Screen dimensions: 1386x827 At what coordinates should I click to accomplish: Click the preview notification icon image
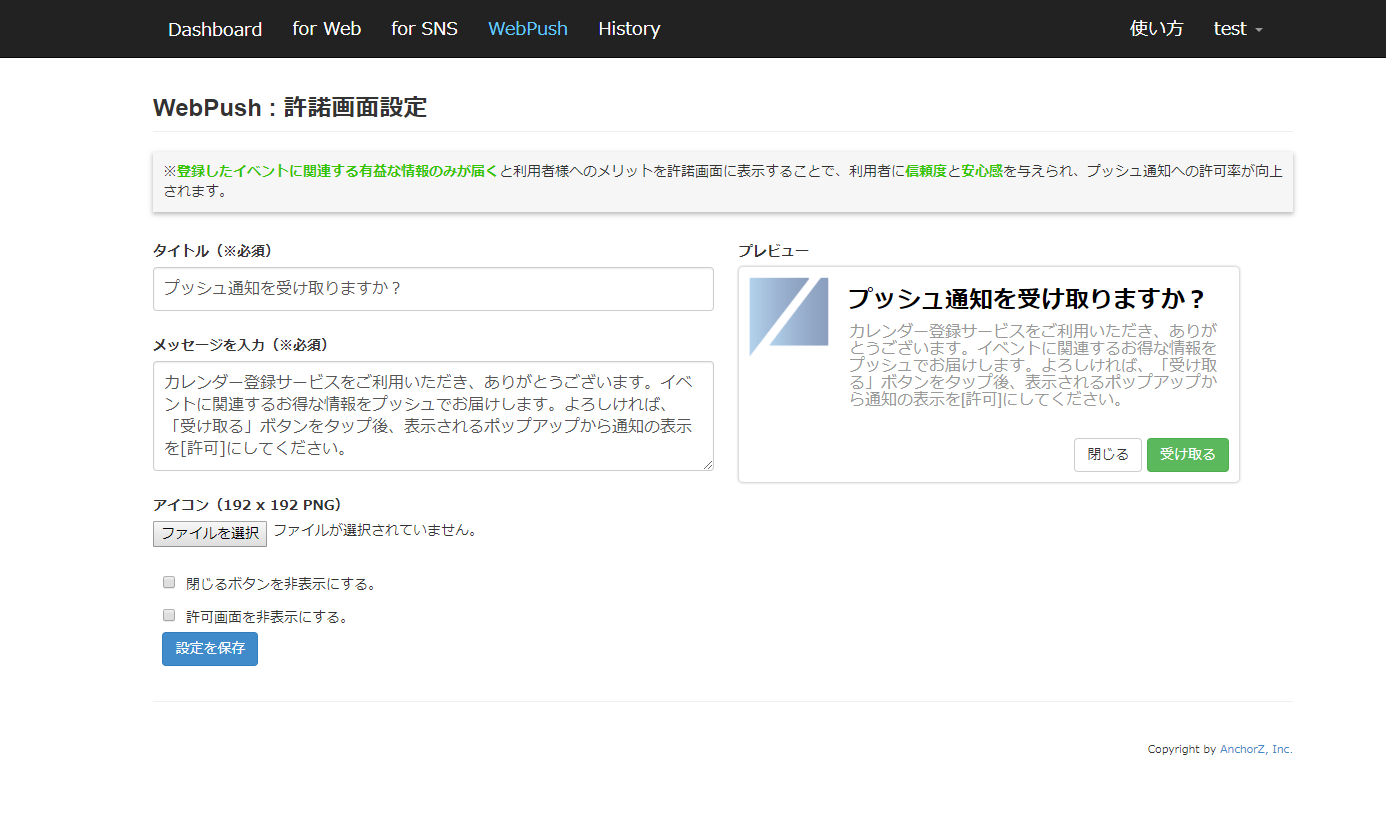[789, 317]
